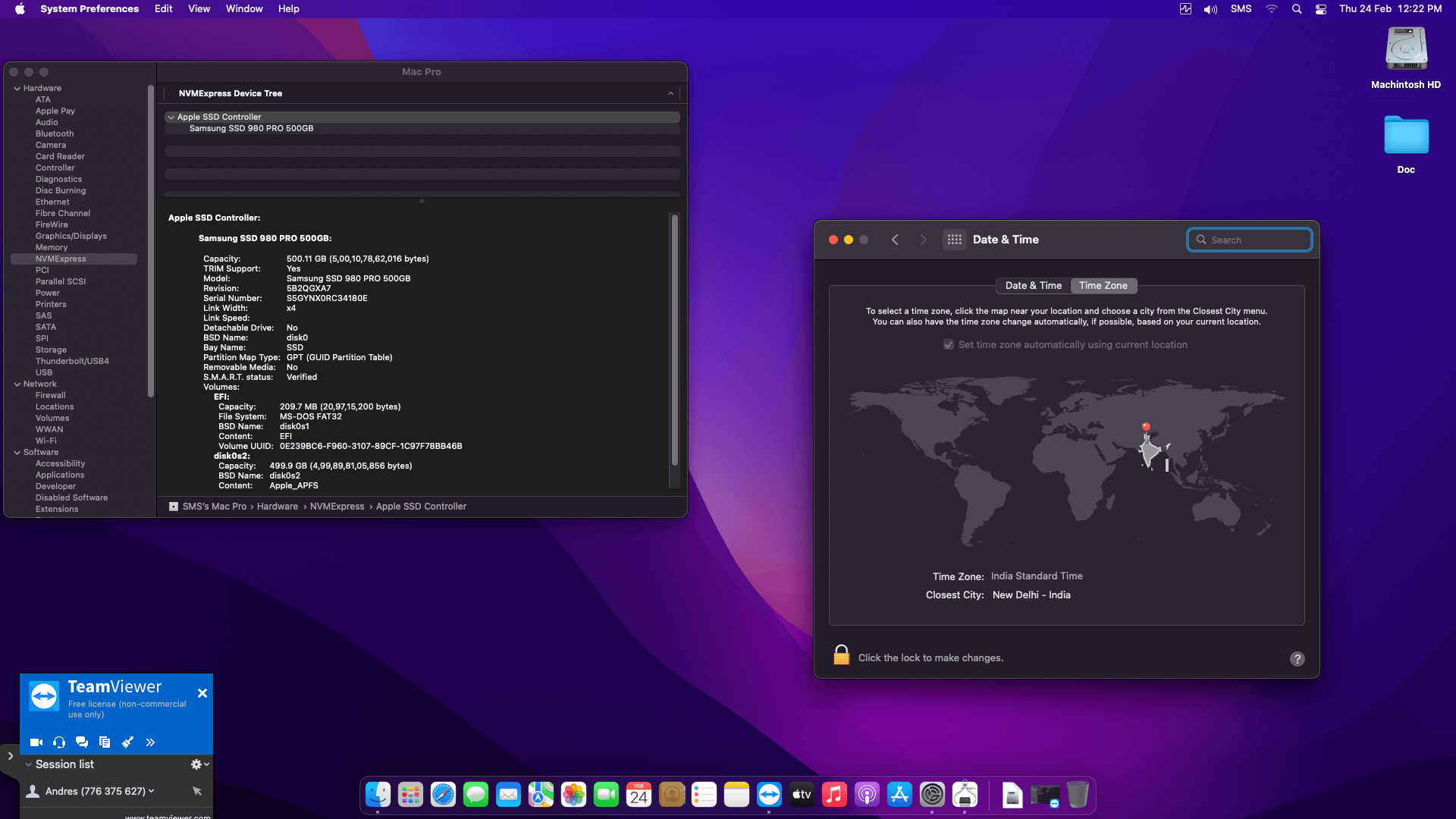1456x819 pixels.
Task: Launch Safari from the Dock
Action: (x=443, y=795)
